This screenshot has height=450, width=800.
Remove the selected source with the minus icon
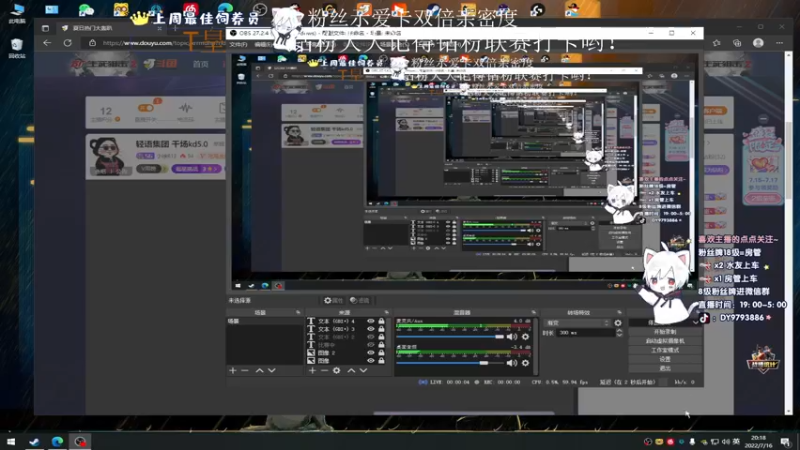pyautogui.click(x=324, y=370)
